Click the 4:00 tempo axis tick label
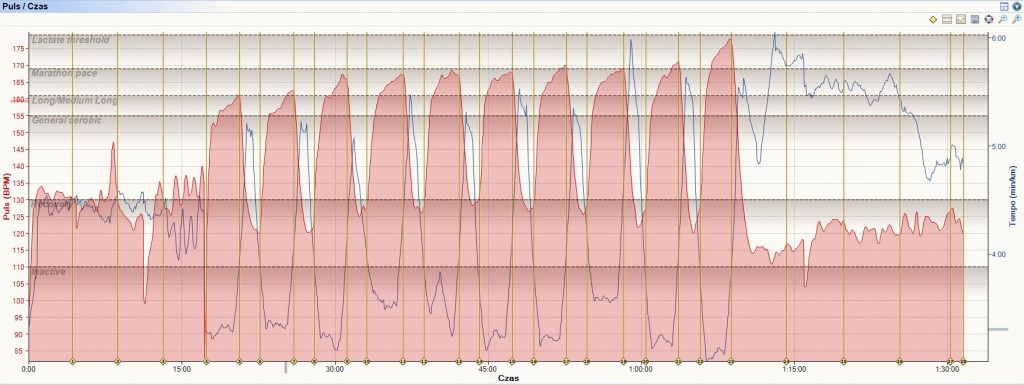The width and height of the screenshot is (1024, 385). pos(999,254)
